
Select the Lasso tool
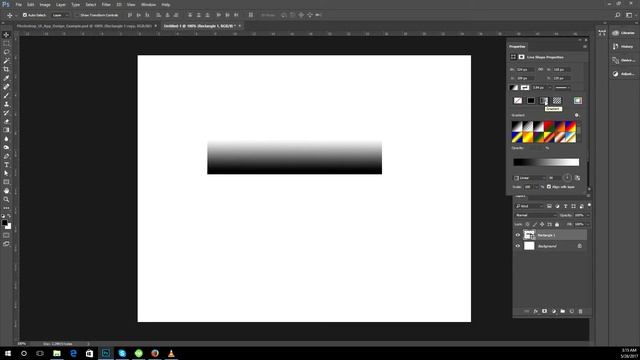click(x=6, y=52)
